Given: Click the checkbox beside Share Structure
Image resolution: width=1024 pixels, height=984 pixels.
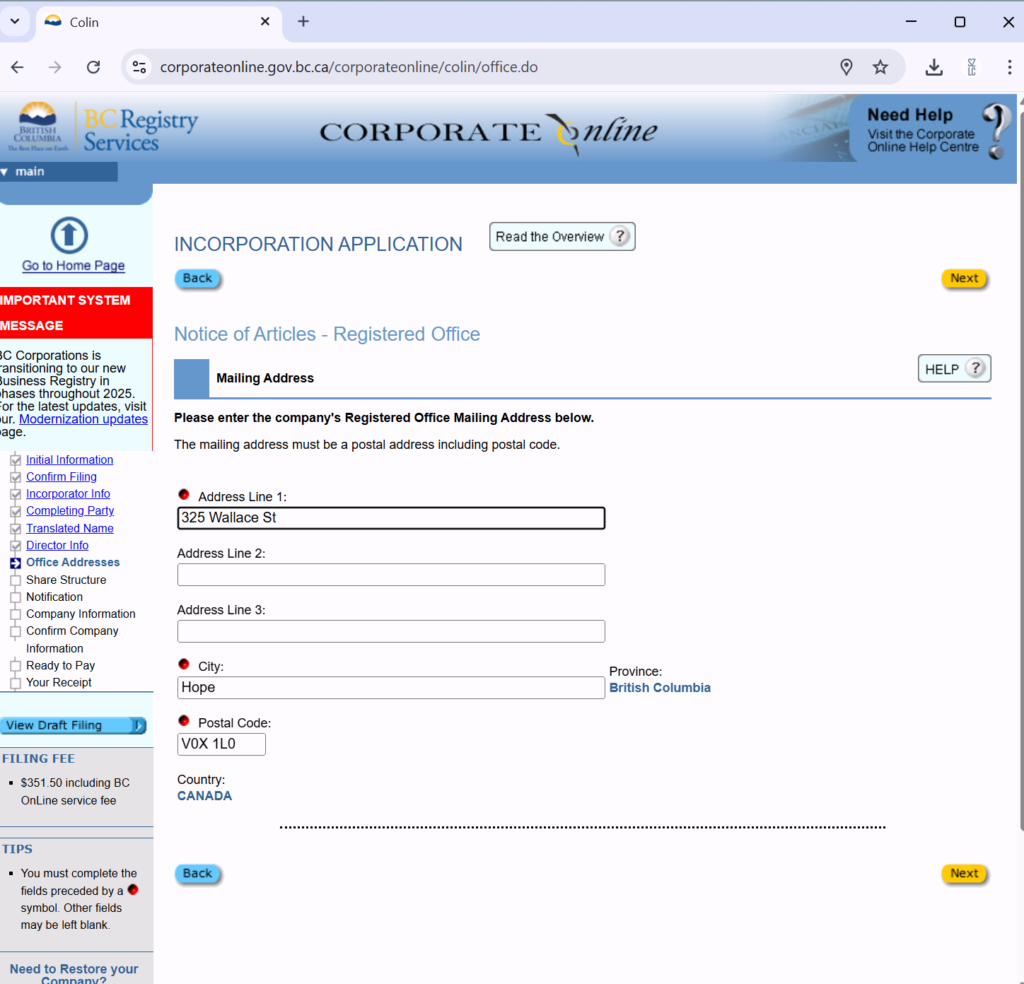Looking at the screenshot, I should tap(15, 580).
